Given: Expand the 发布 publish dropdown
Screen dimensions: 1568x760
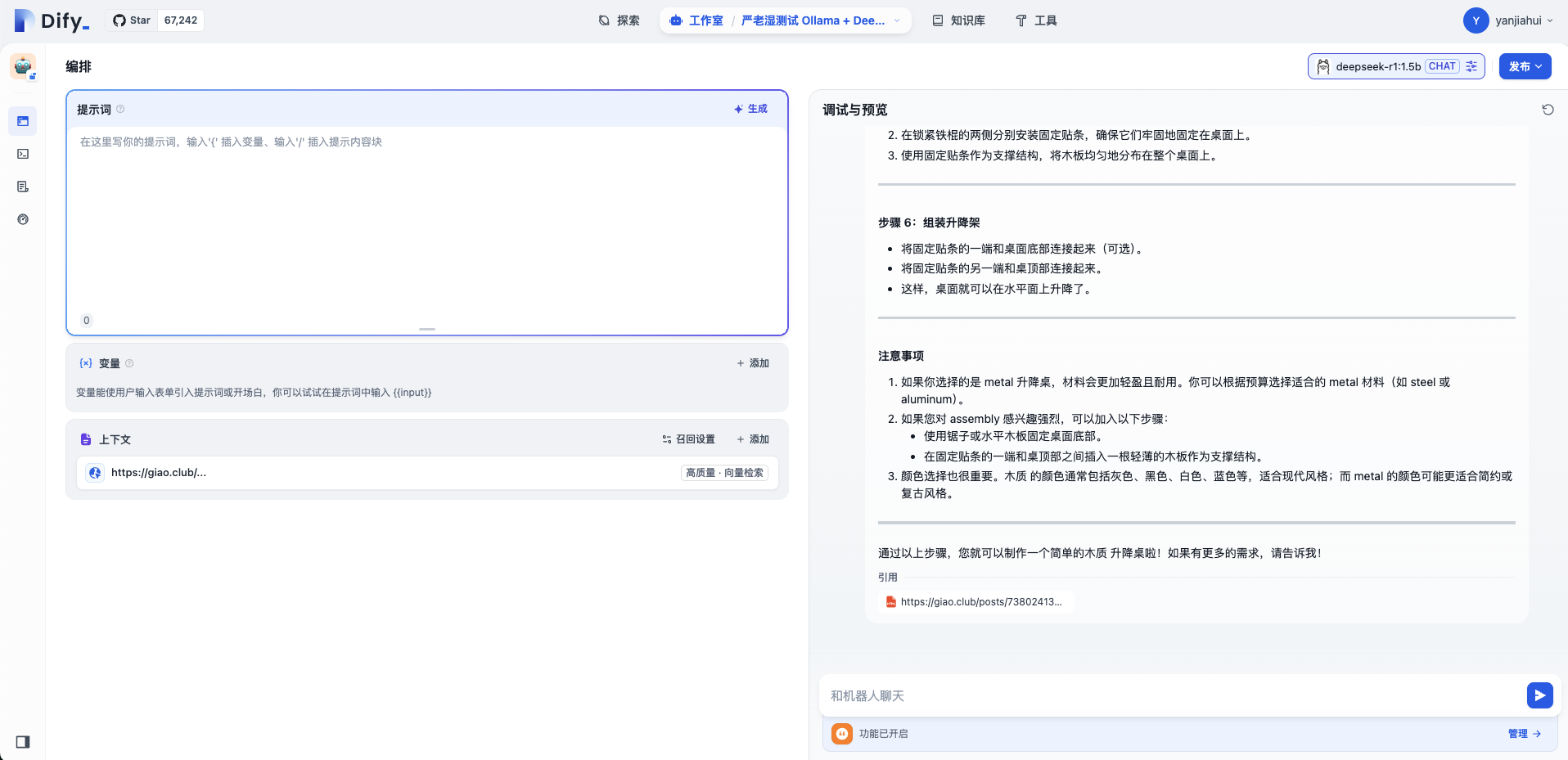Looking at the screenshot, I should 1525,66.
